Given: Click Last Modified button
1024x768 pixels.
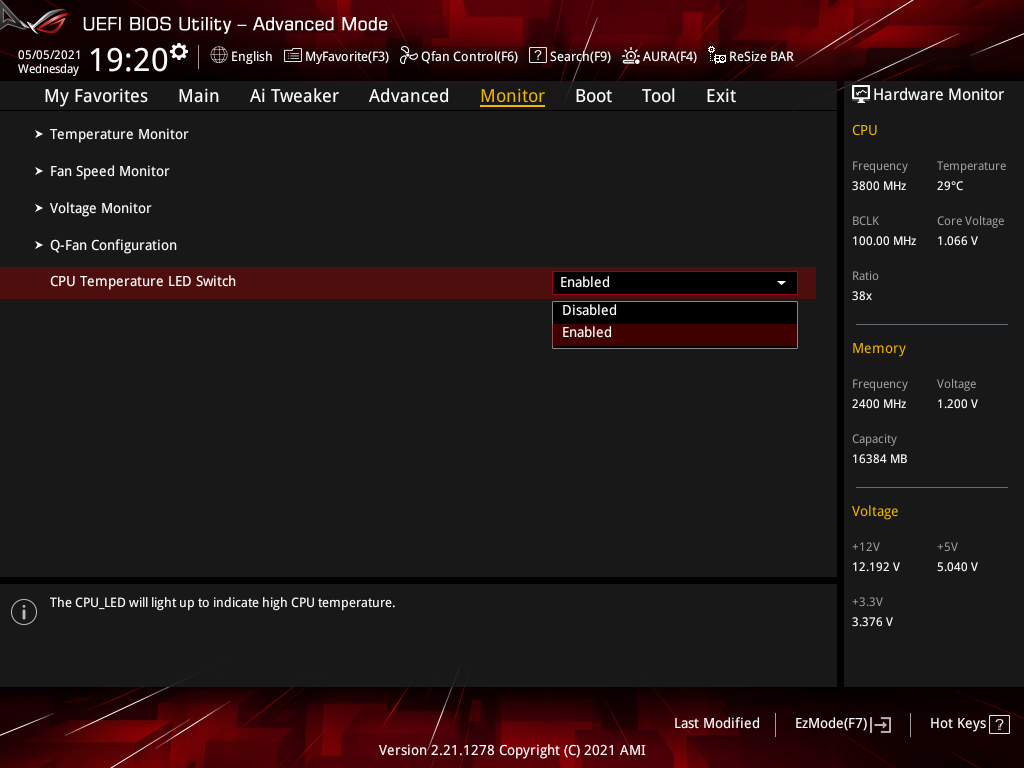Looking at the screenshot, I should coord(716,724).
